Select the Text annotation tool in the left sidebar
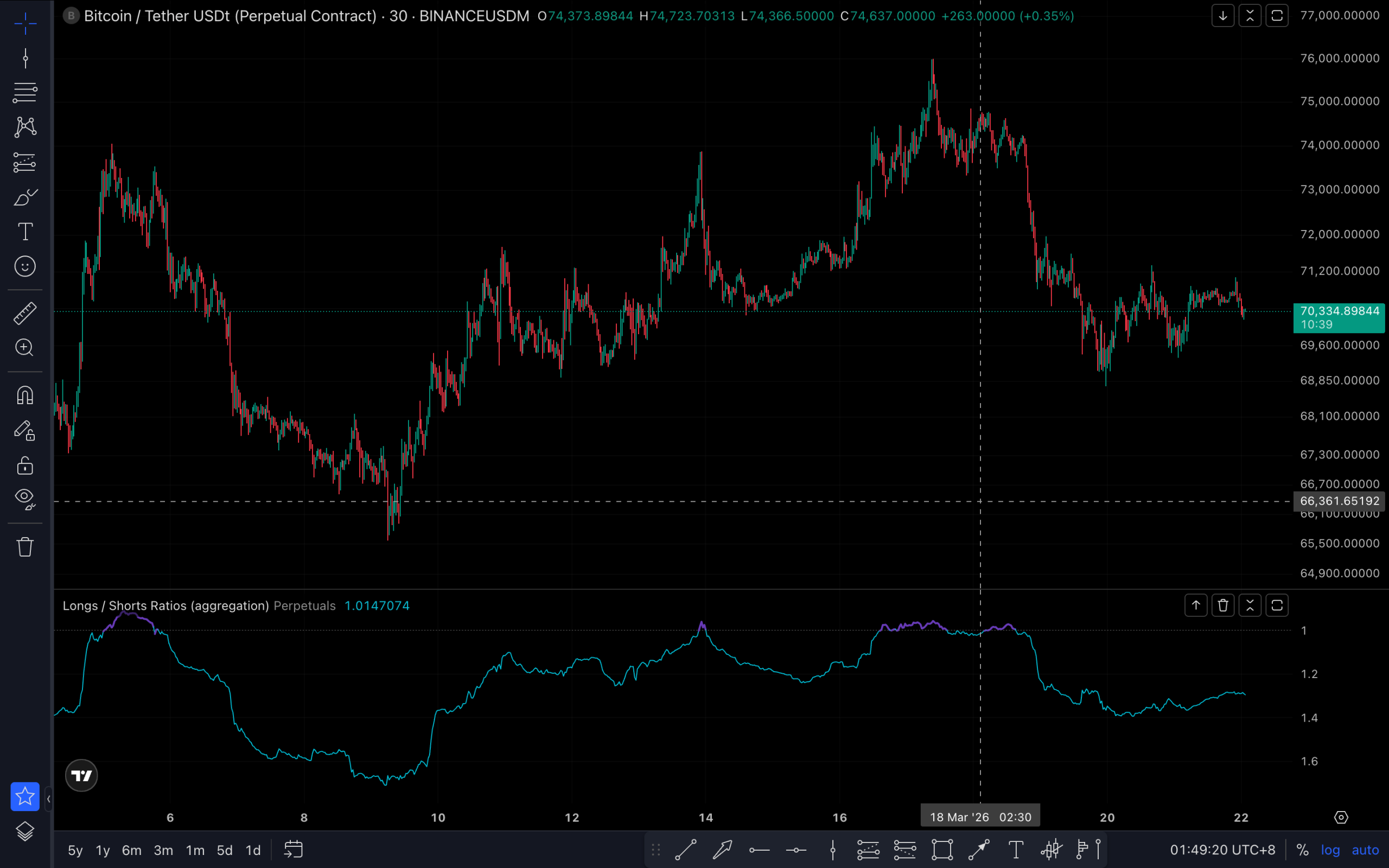 click(26, 232)
